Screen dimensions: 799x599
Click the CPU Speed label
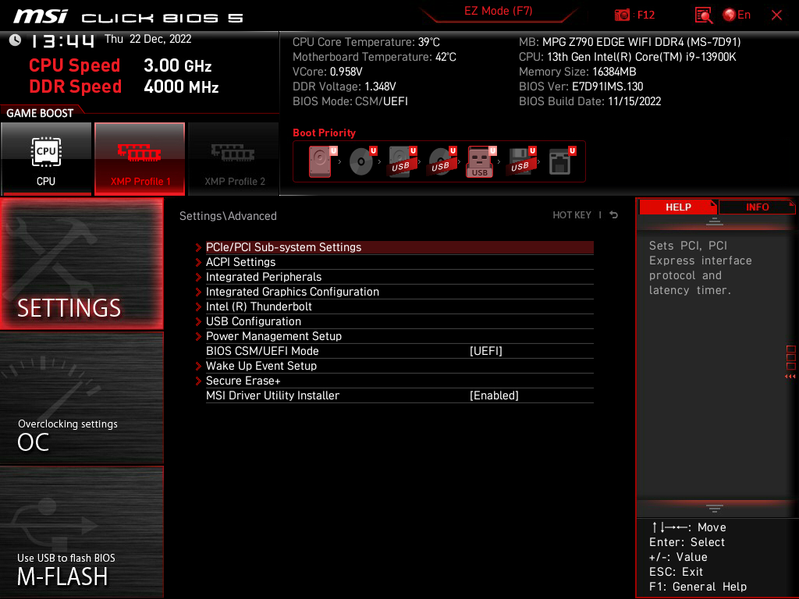click(x=74, y=65)
